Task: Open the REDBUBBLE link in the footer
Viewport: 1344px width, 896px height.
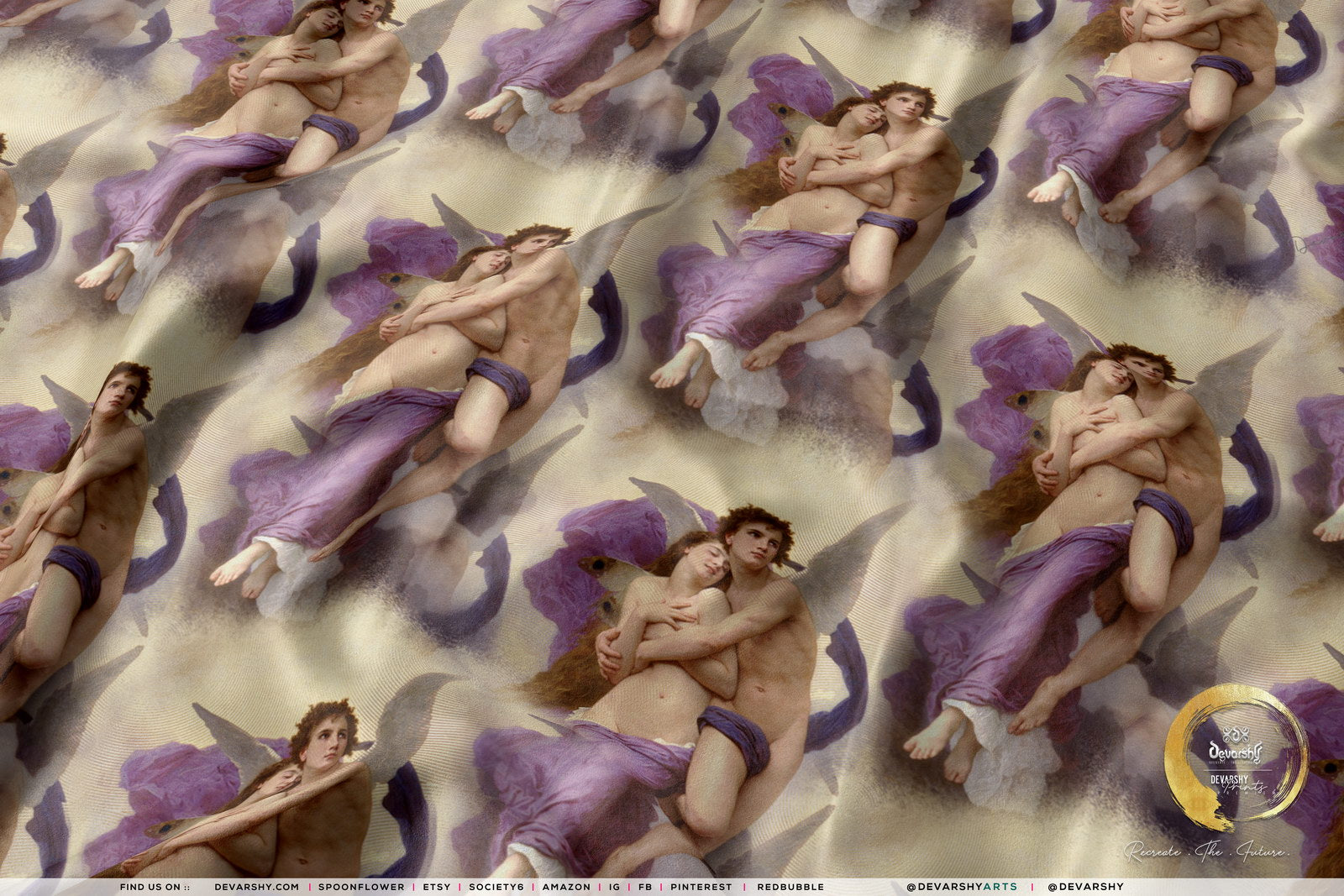Action: click(790, 887)
